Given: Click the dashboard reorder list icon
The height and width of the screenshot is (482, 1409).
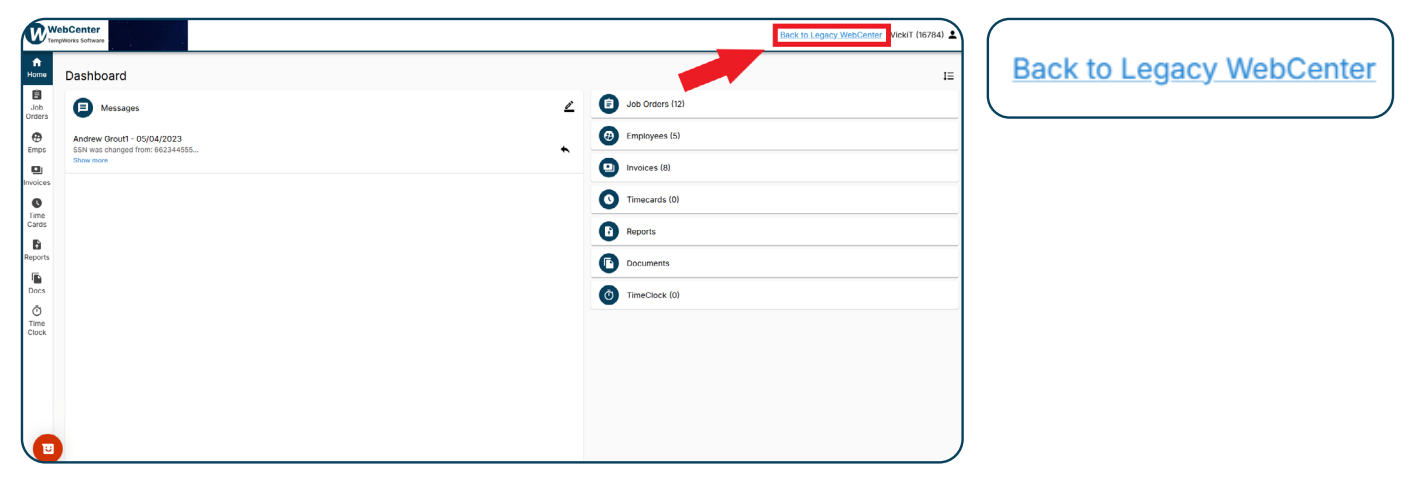Looking at the screenshot, I should pyautogui.click(x=948, y=76).
